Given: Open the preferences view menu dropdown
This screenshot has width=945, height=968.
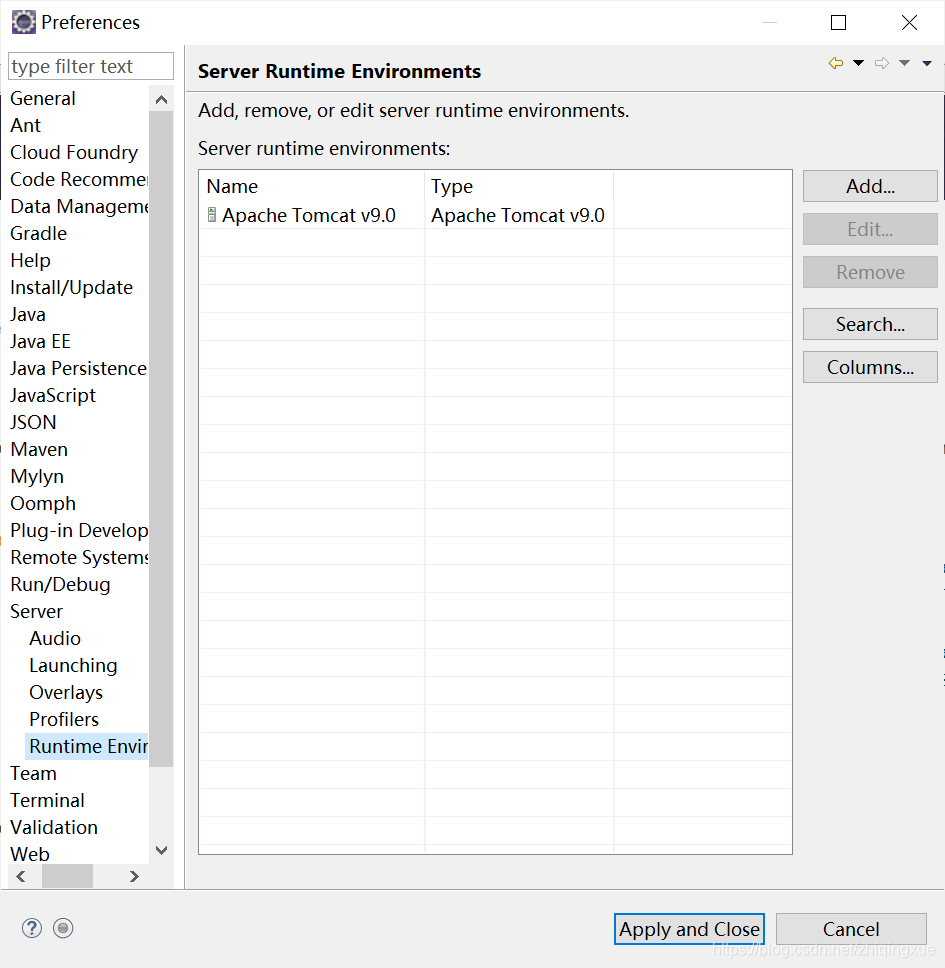Looking at the screenshot, I should [926, 63].
